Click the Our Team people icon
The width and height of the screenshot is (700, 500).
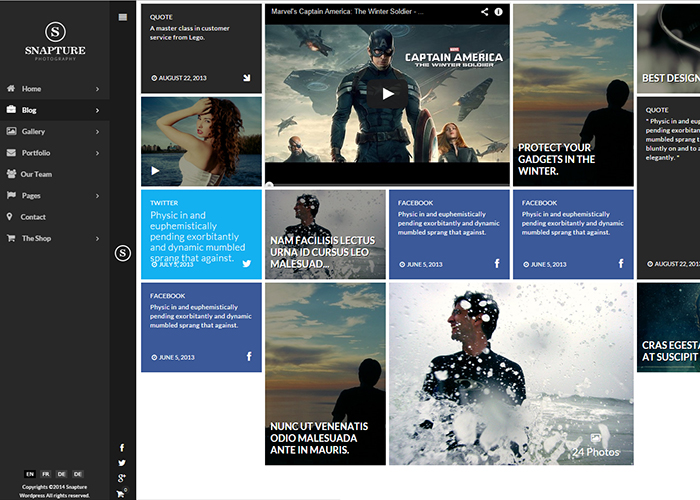pos(11,174)
